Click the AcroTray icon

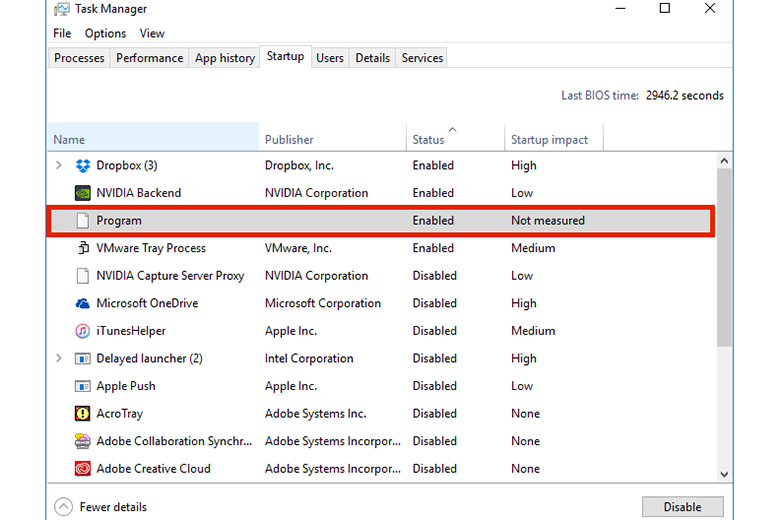tap(83, 413)
